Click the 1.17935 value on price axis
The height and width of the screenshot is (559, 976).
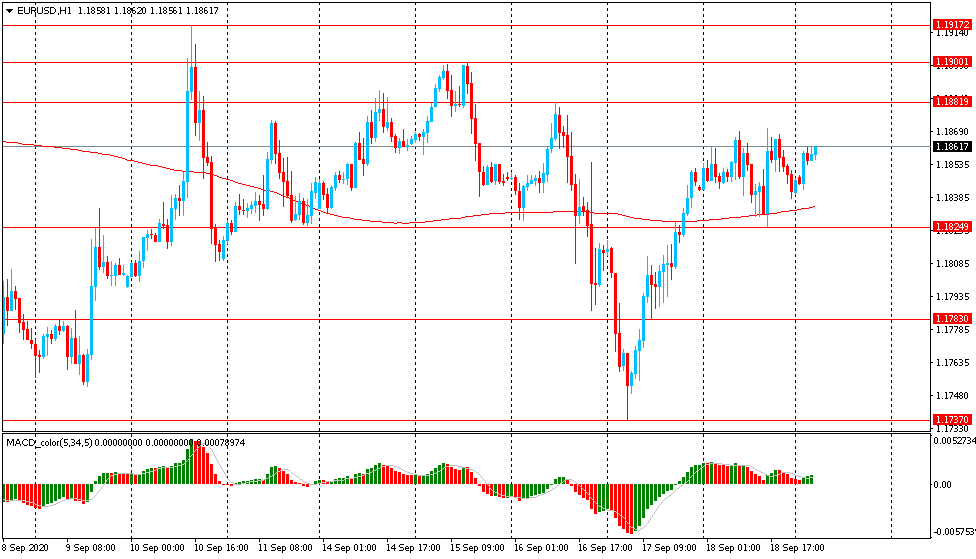point(952,296)
